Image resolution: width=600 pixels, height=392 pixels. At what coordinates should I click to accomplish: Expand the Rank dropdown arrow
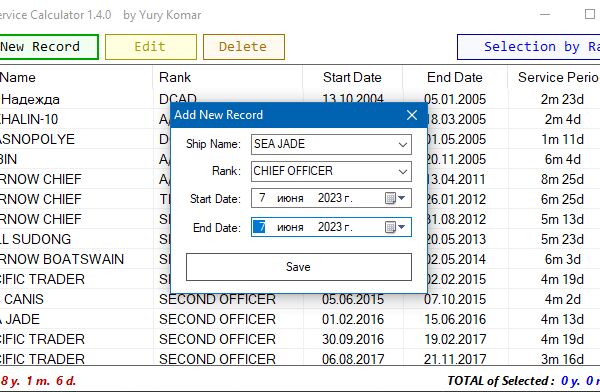pyautogui.click(x=403, y=172)
